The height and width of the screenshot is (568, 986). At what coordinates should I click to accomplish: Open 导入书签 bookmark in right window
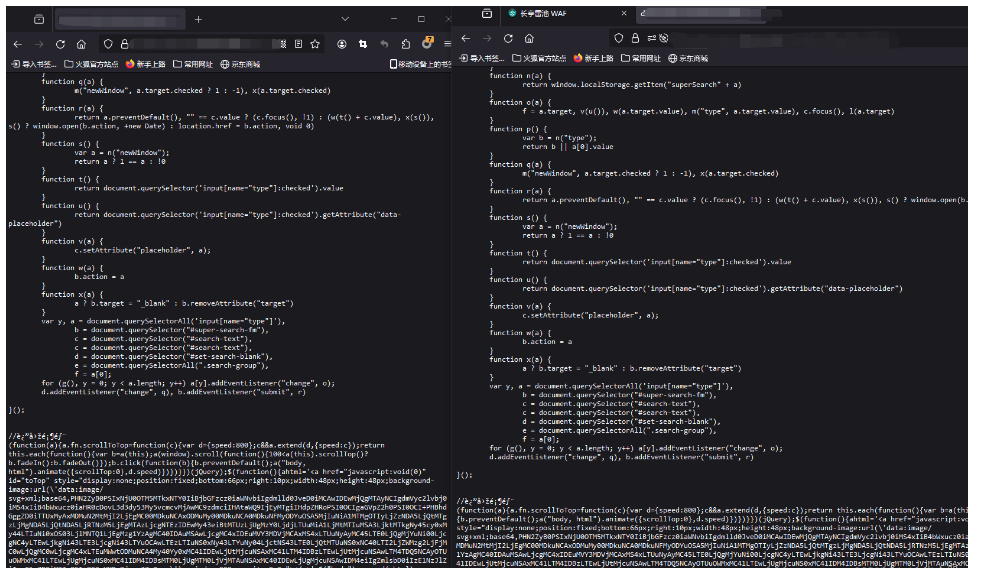point(482,58)
